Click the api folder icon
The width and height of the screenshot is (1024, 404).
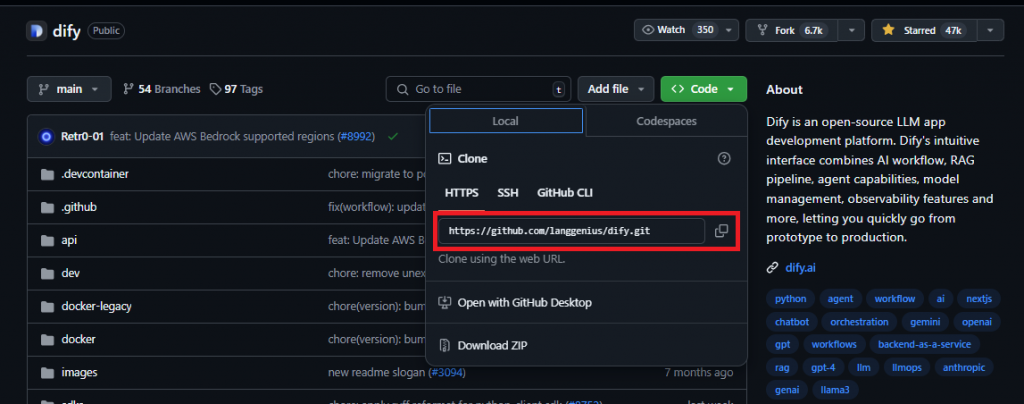(47, 240)
